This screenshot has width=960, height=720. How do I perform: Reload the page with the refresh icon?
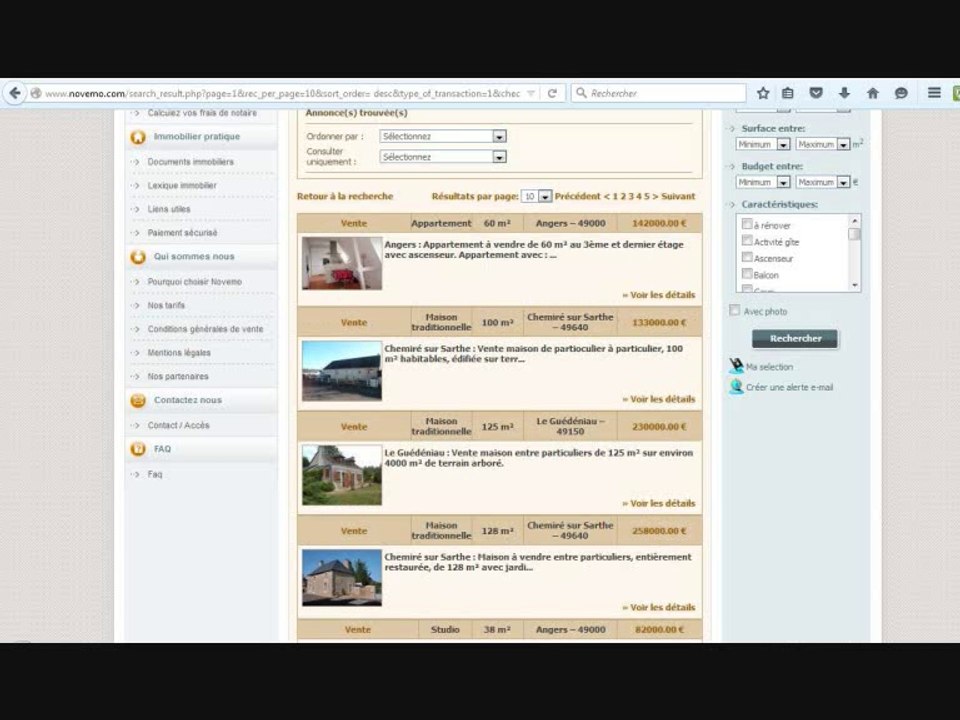(x=552, y=93)
